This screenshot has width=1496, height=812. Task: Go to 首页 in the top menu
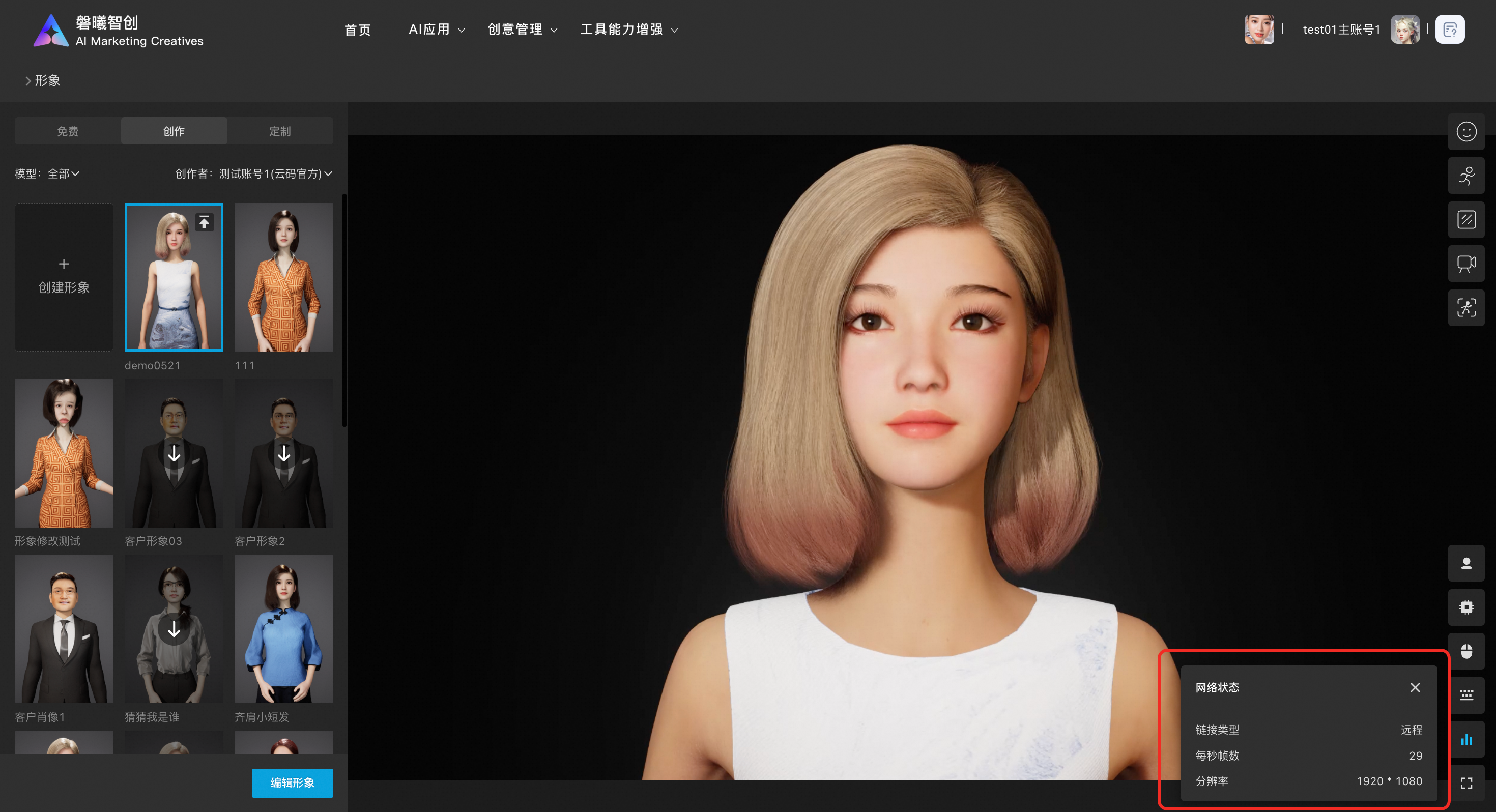pos(357,30)
